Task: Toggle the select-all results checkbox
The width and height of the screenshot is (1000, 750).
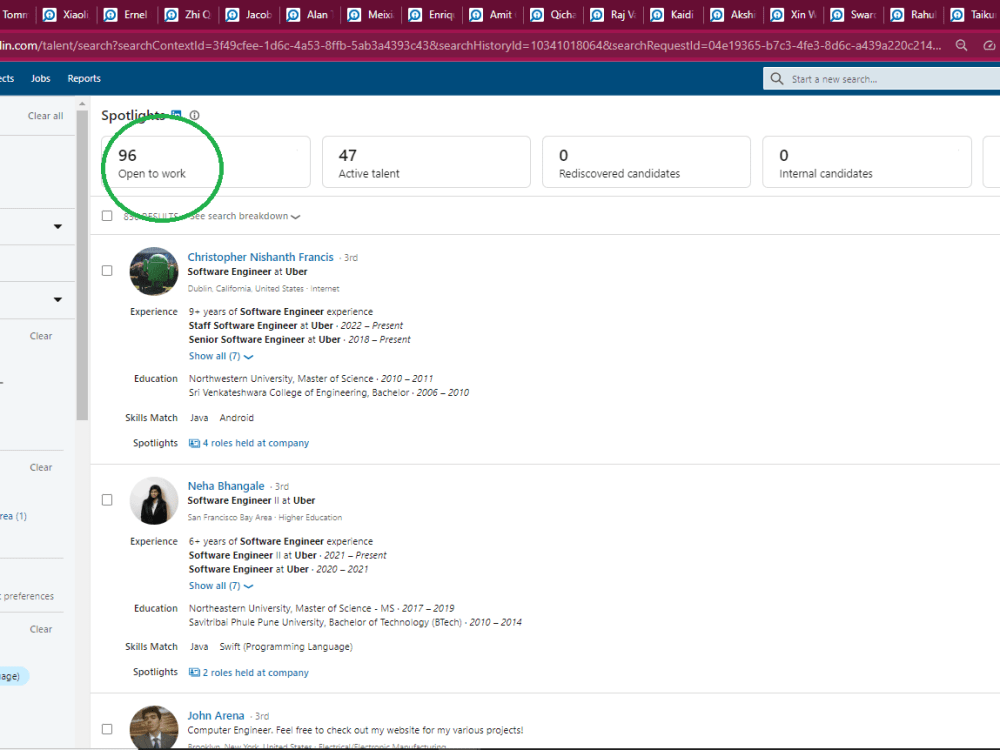Action: pyautogui.click(x=107, y=216)
